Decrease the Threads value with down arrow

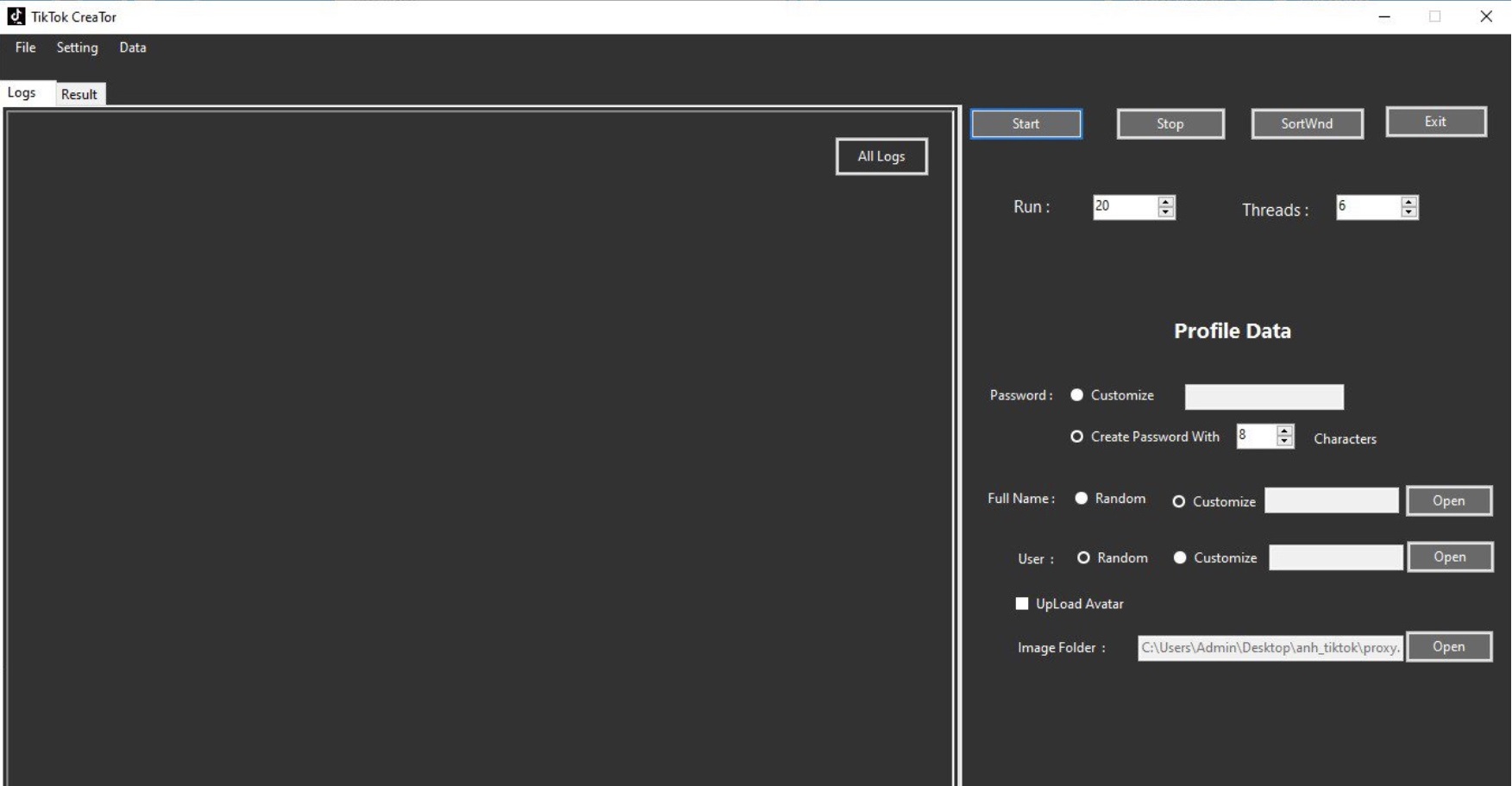pyautogui.click(x=1408, y=213)
